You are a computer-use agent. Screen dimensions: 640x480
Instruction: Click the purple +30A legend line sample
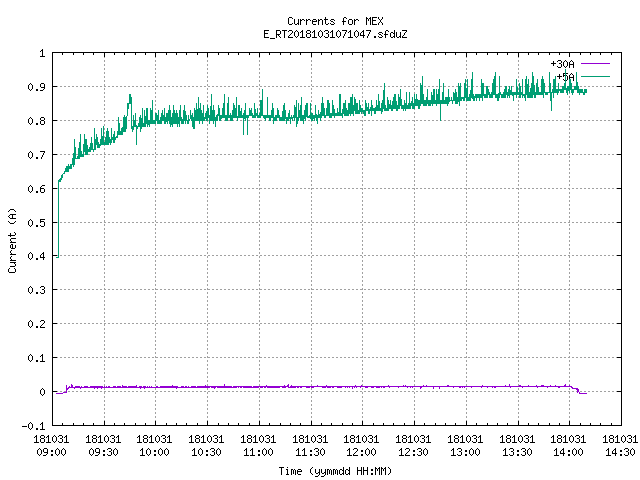[x=595, y=64]
